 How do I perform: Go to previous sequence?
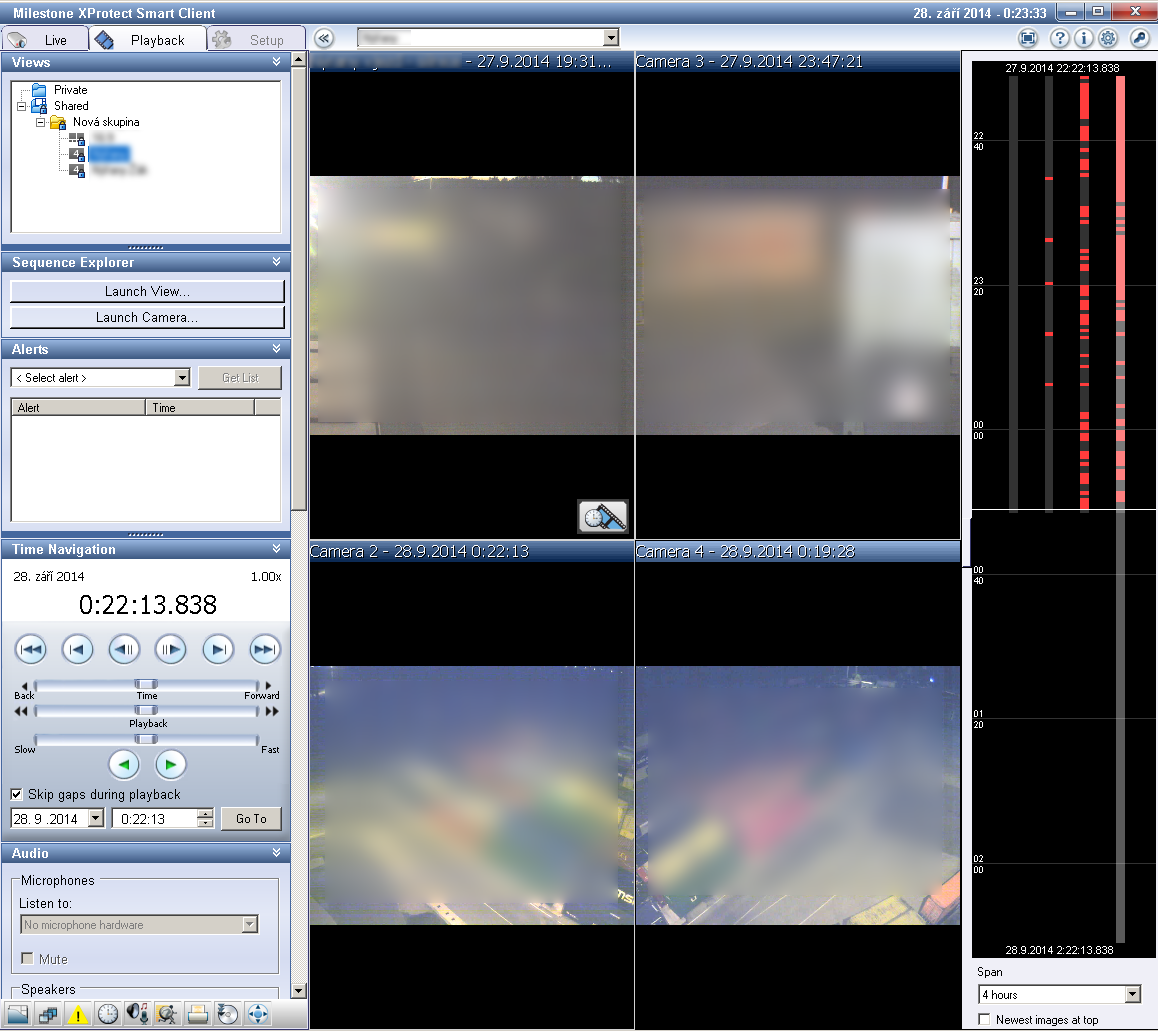pyautogui.click(x=77, y=650)
